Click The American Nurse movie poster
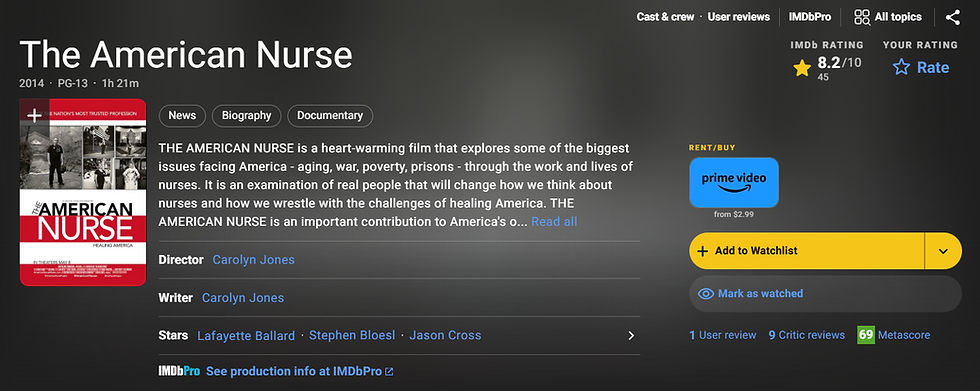Viewport: 980px width, 391px height. click(83, 192)
